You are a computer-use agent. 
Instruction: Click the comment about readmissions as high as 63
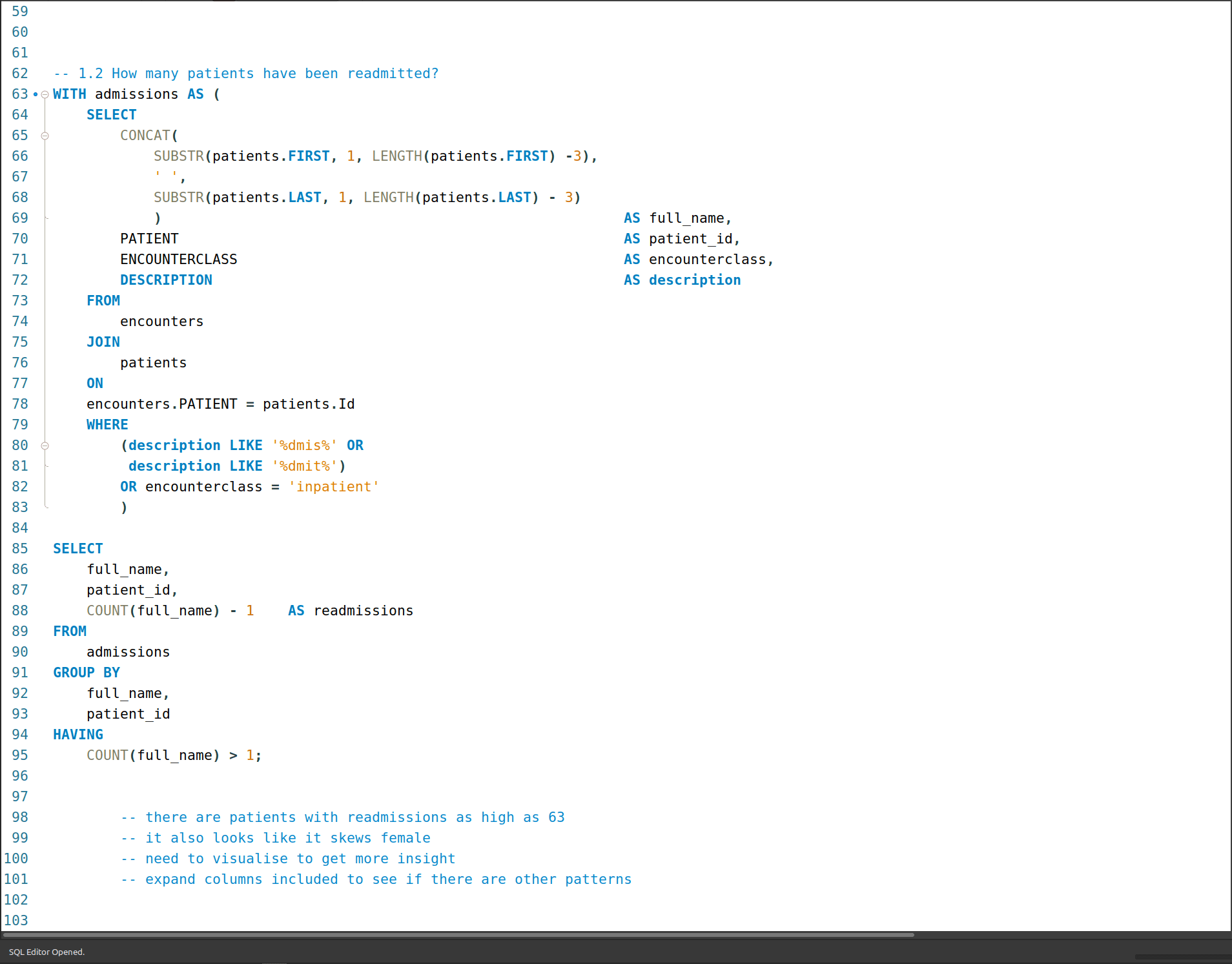pos(342,817)
